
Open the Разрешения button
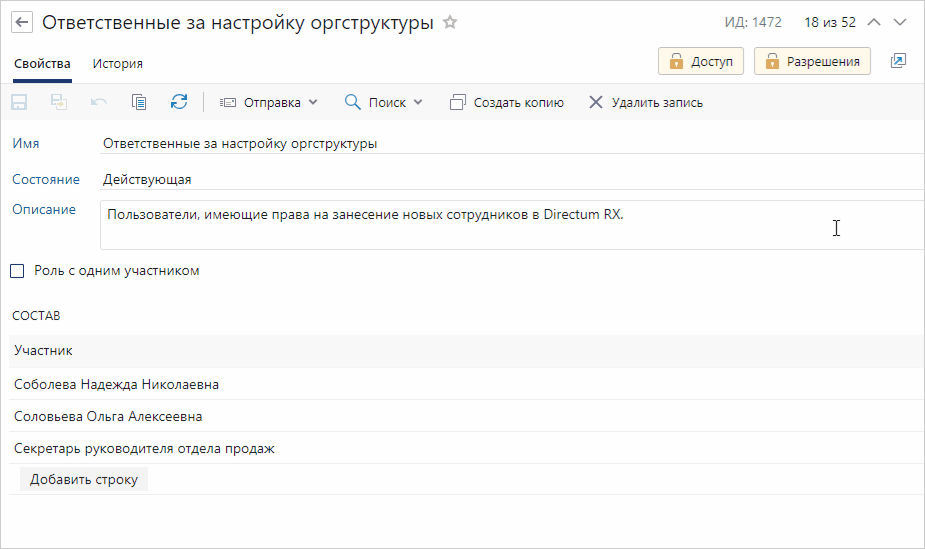tap(812, 61)
